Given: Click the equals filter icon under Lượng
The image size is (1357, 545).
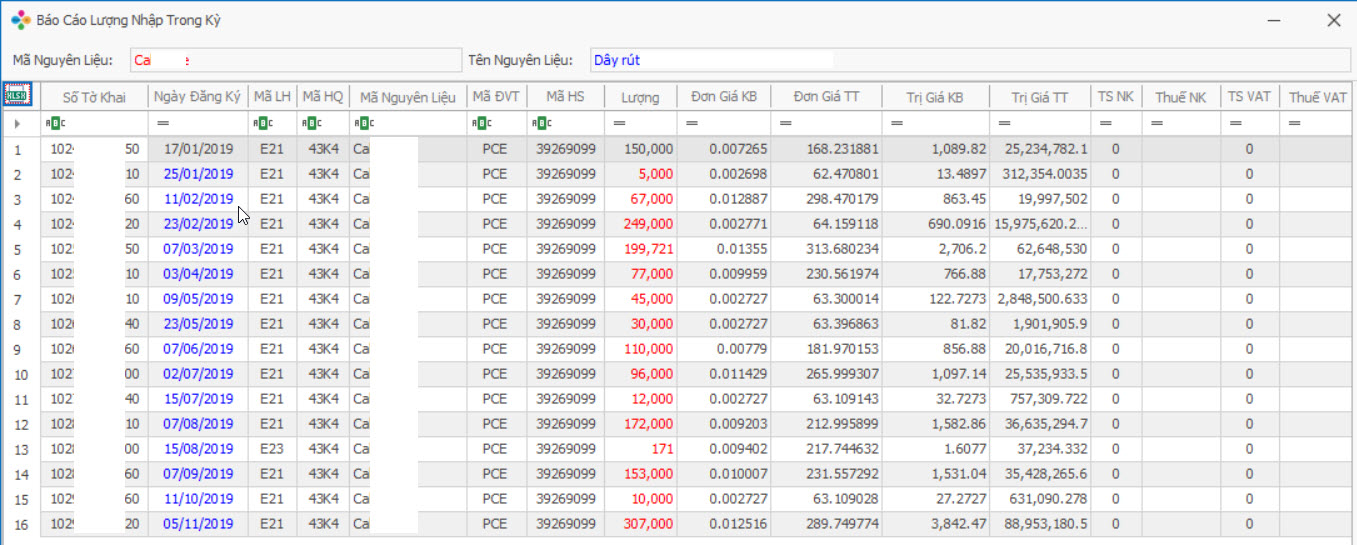Looking at the screenshot, I should pos(619,123).
